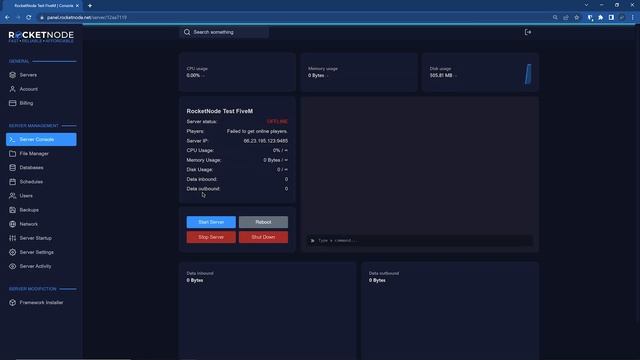Viewport: 640px width, 360px height.
Task: Click the Data outbound 0 Bytes value
Action: [x=377, y=280]
